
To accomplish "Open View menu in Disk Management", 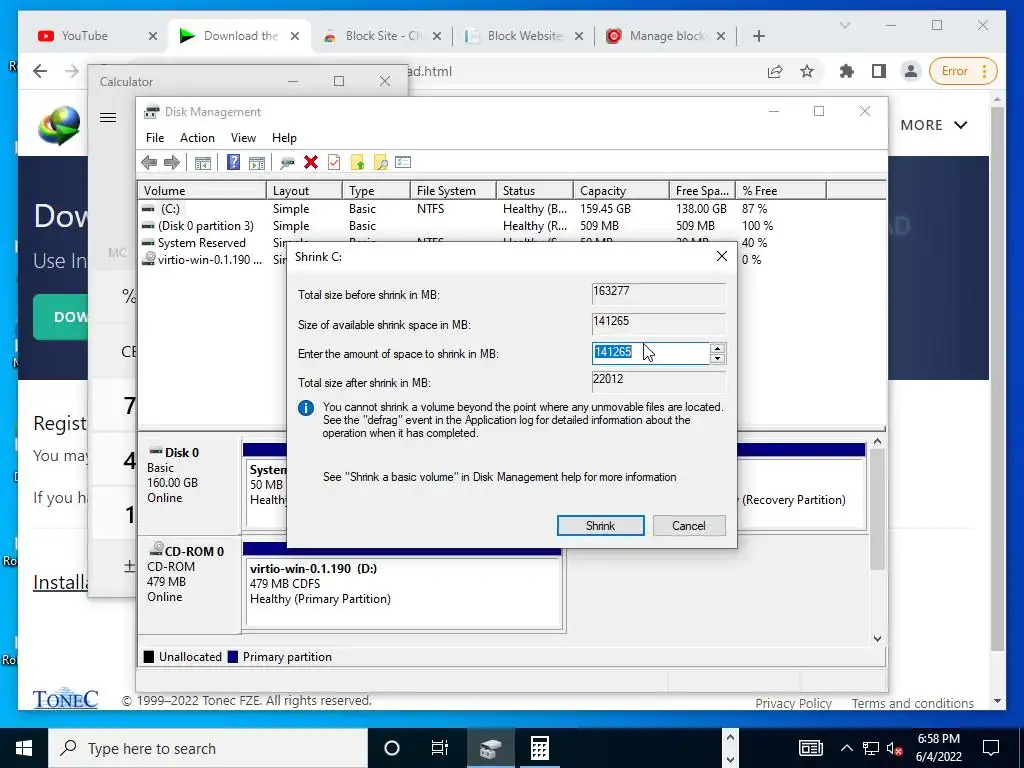I will [243, 138].
